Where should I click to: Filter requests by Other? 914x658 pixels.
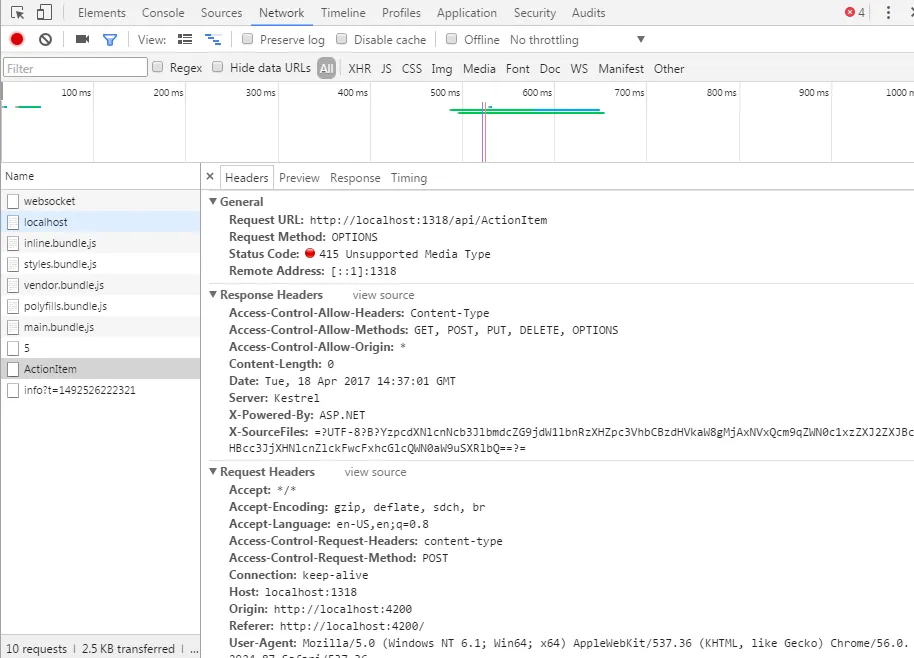coord(669,69)
